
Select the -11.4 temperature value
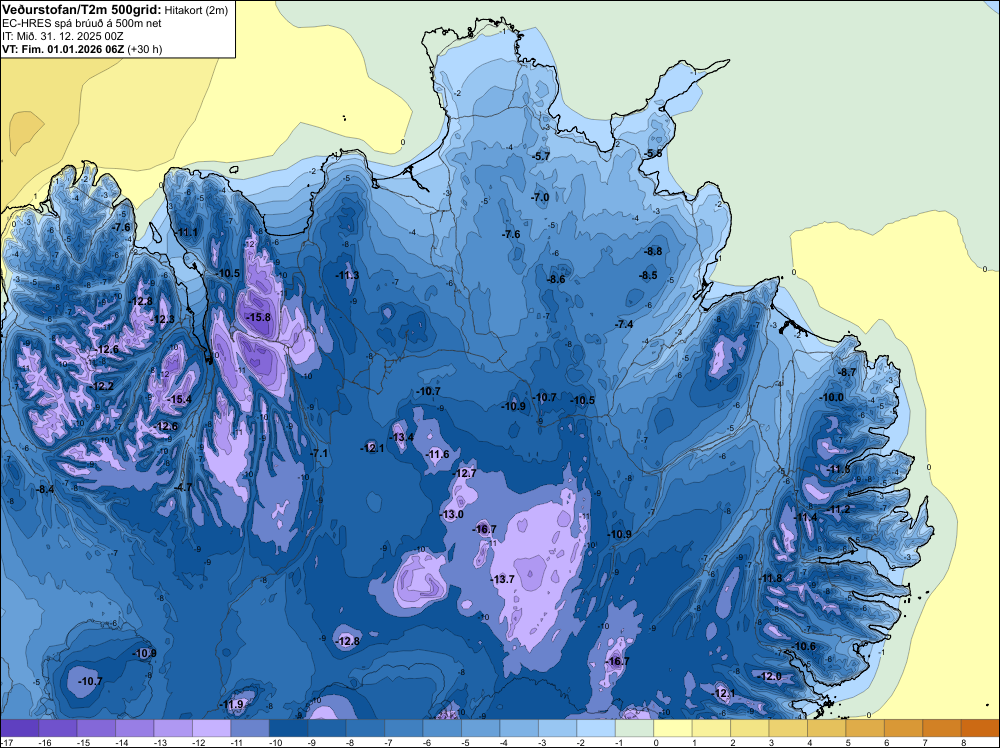pos(806,517)
